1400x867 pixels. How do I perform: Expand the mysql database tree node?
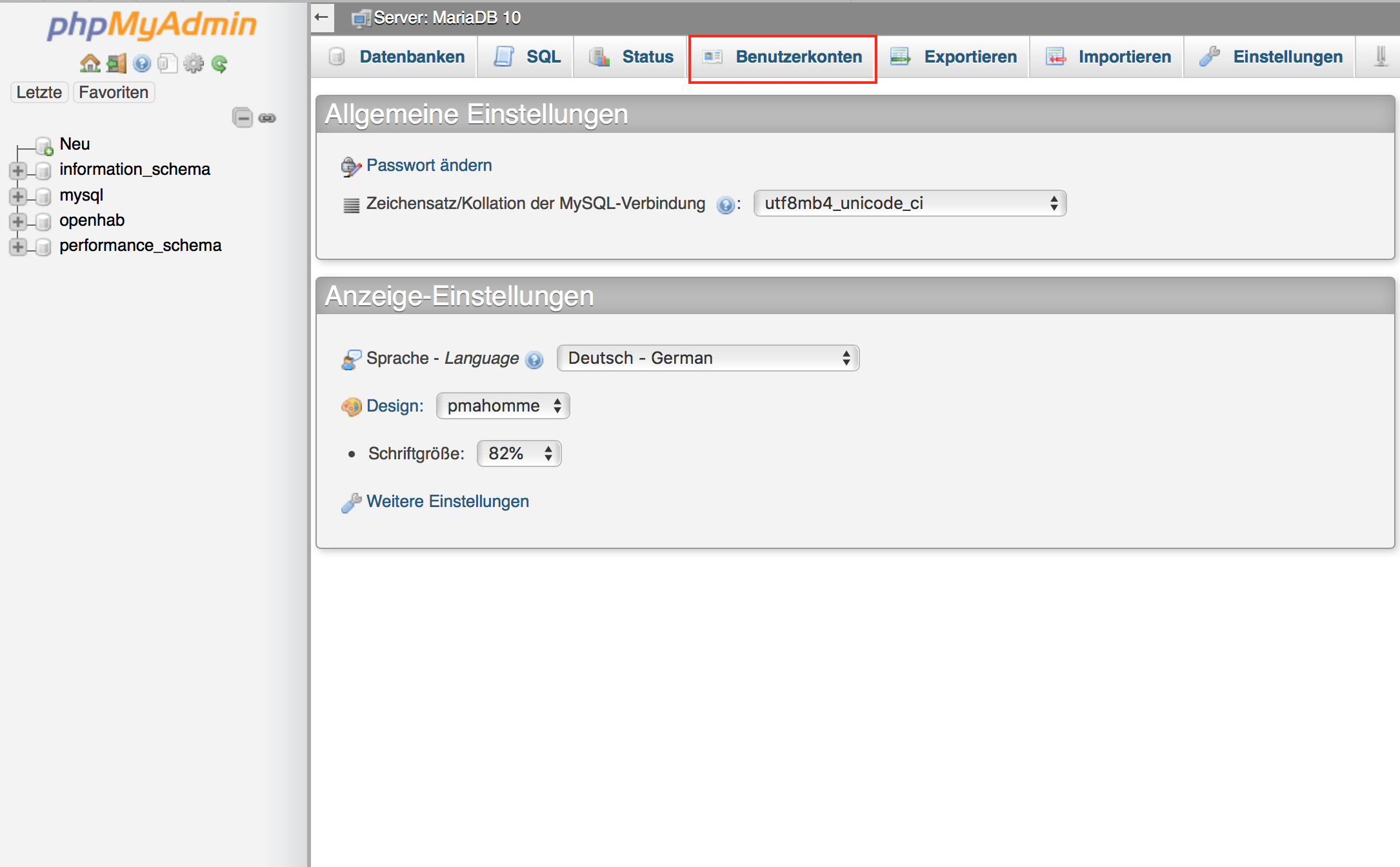[18, 196]
